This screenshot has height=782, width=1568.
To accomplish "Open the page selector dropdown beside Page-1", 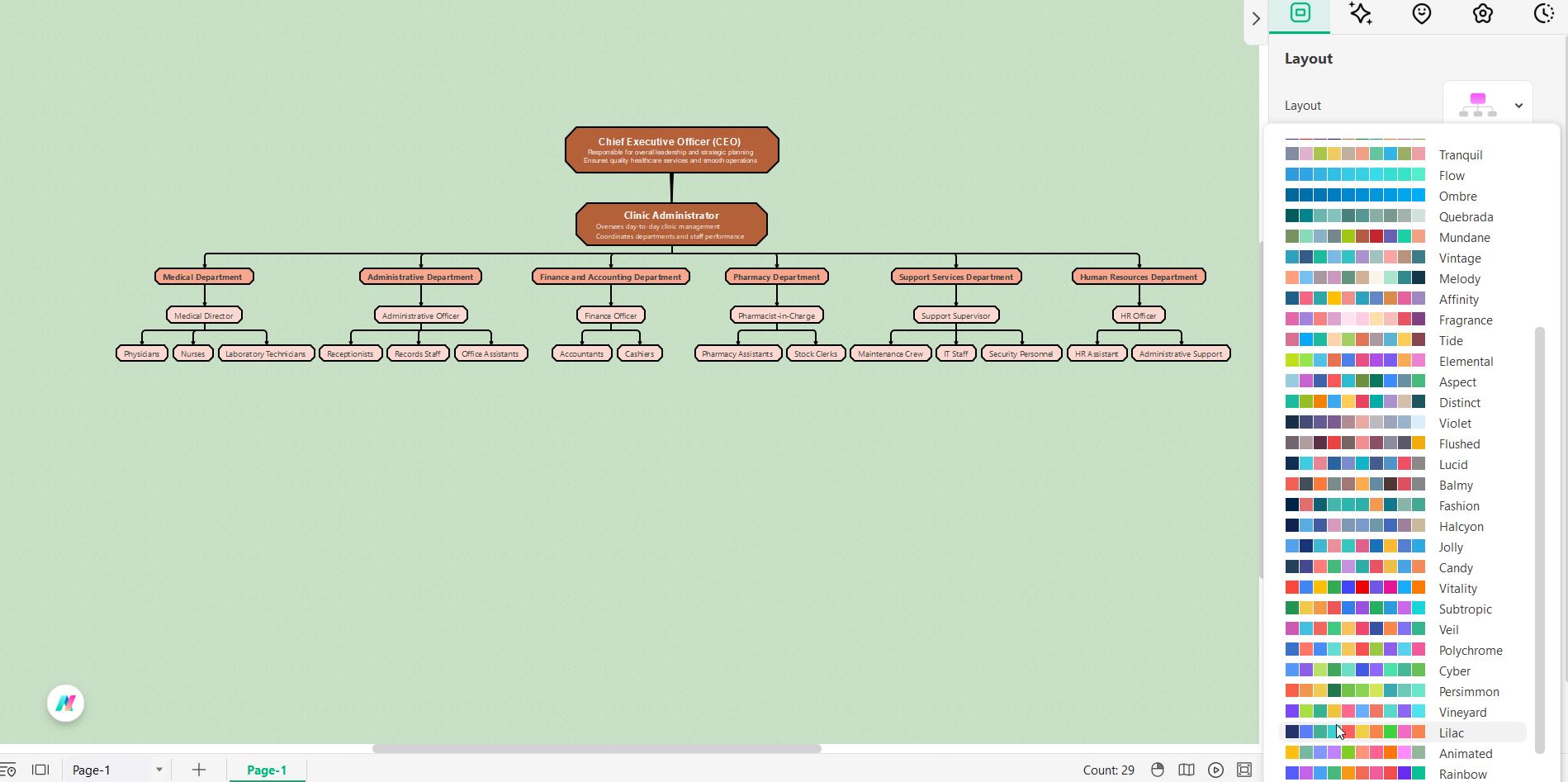I will coord(159,770).
